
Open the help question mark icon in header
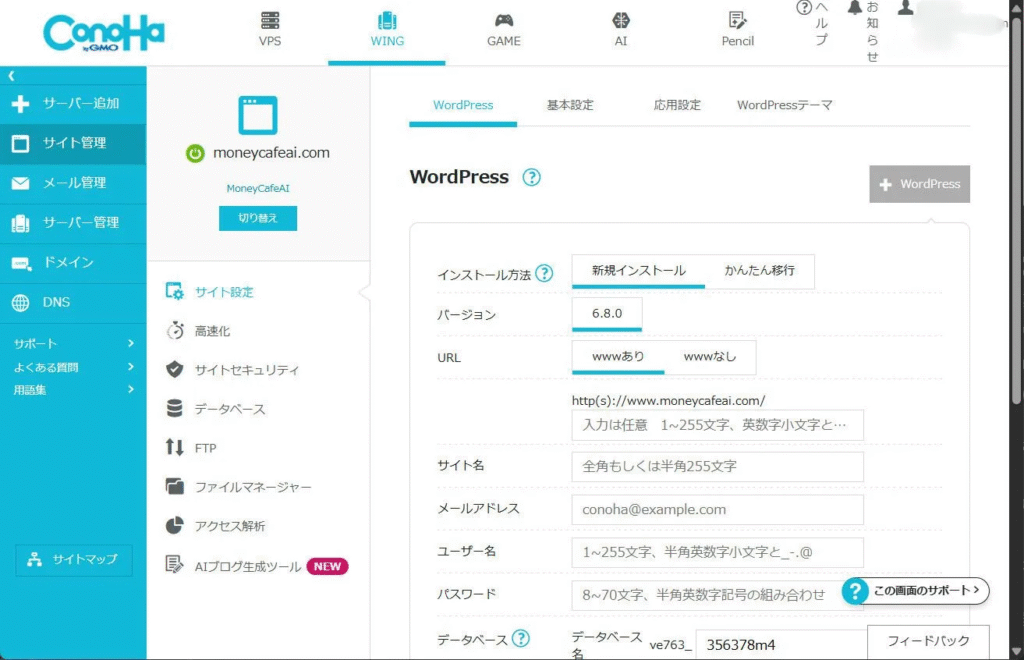point(804,8)
